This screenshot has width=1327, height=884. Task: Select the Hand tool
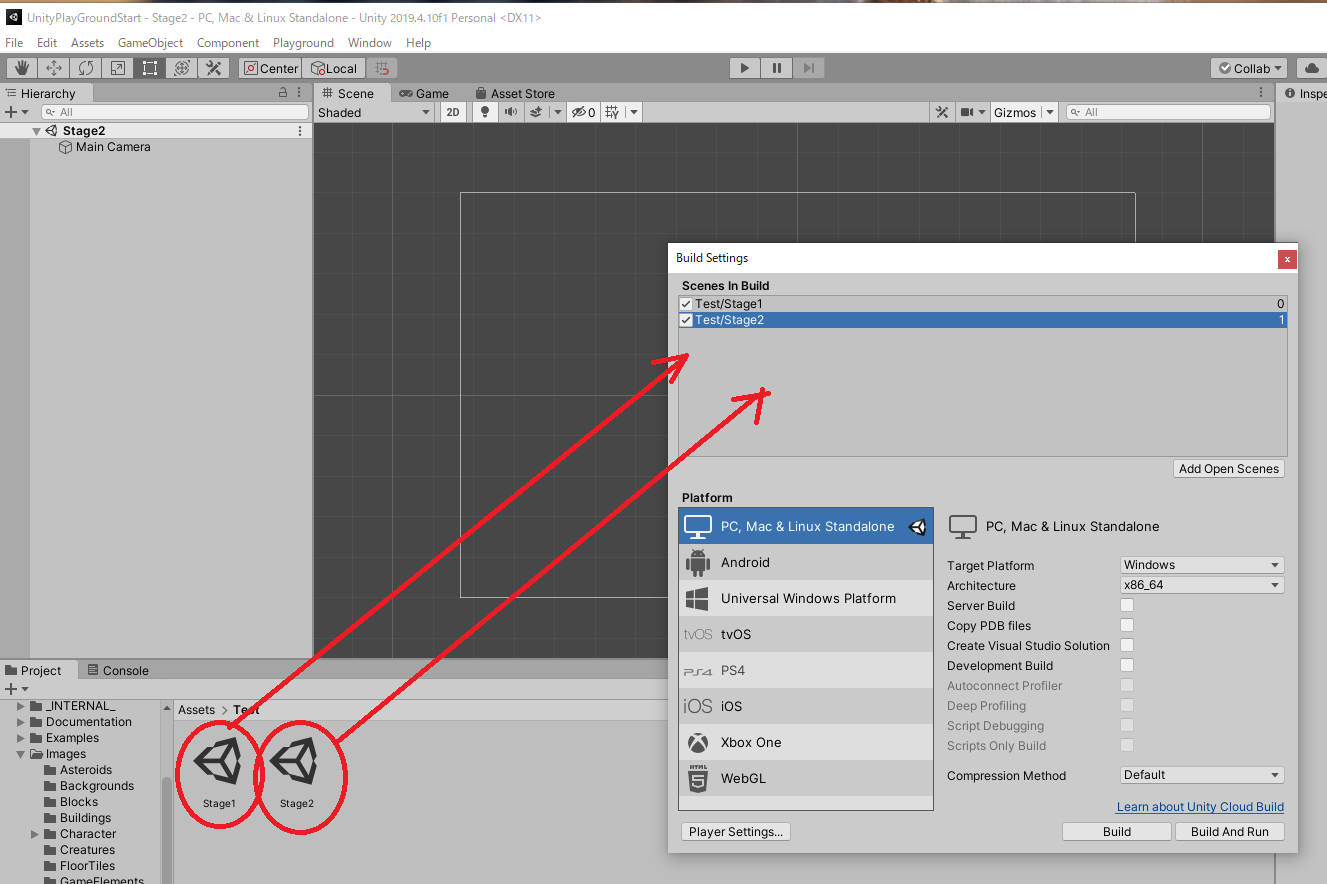point(22,68)
